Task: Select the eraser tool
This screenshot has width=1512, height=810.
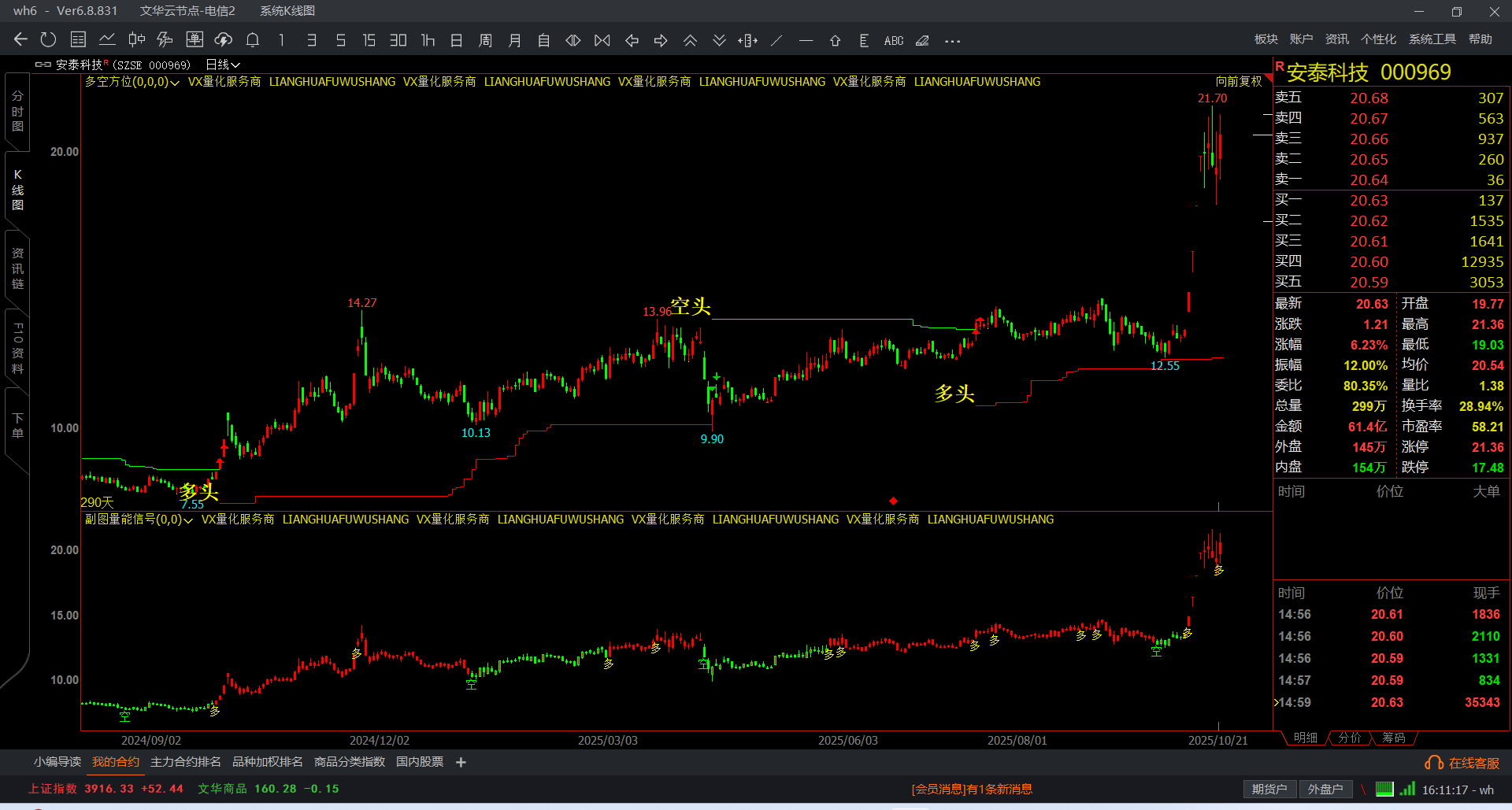Action: pyautogui.click(x=922, y=40)
